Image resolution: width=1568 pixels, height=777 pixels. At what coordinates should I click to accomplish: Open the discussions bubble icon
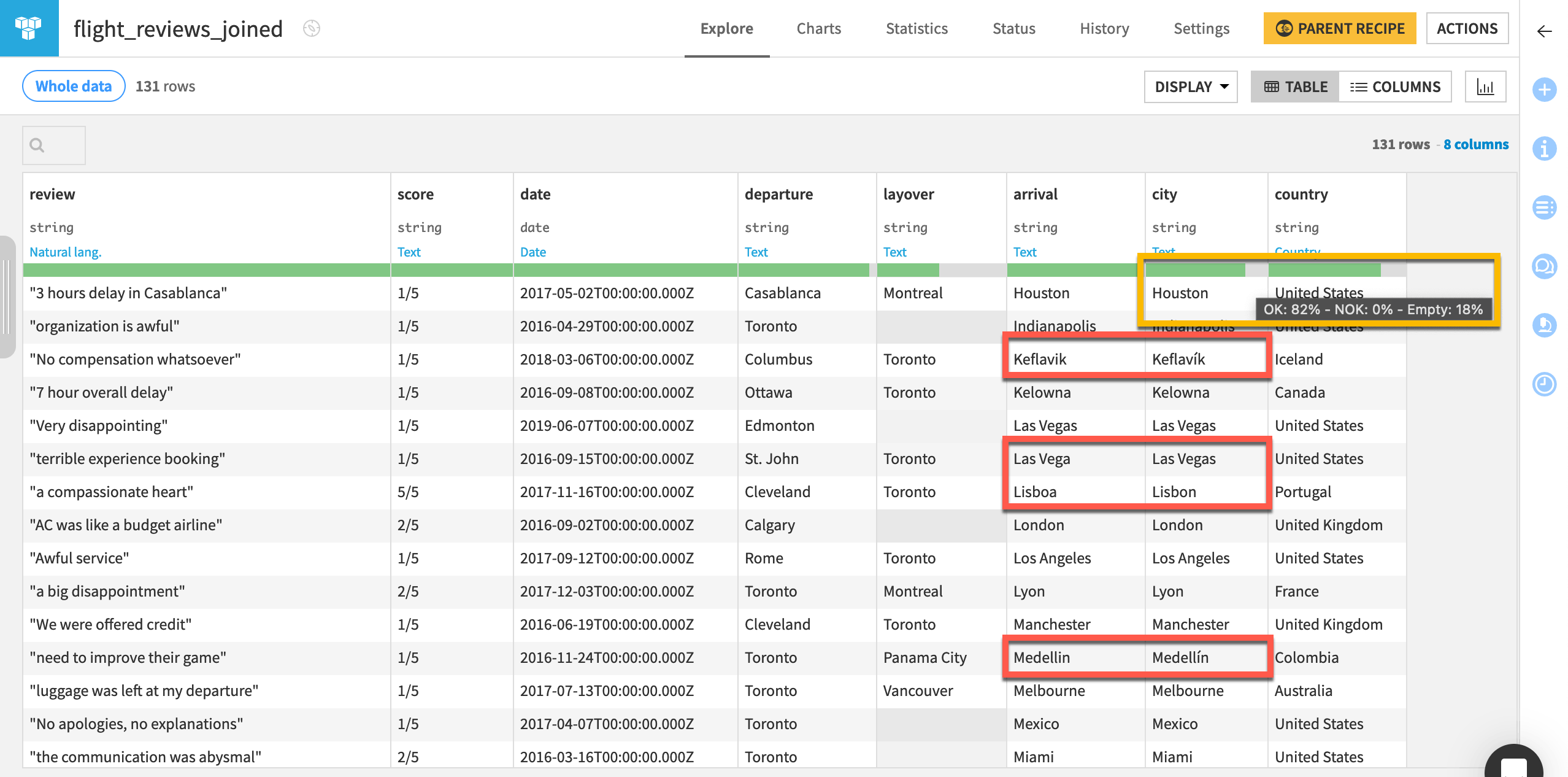(1545, 266)
